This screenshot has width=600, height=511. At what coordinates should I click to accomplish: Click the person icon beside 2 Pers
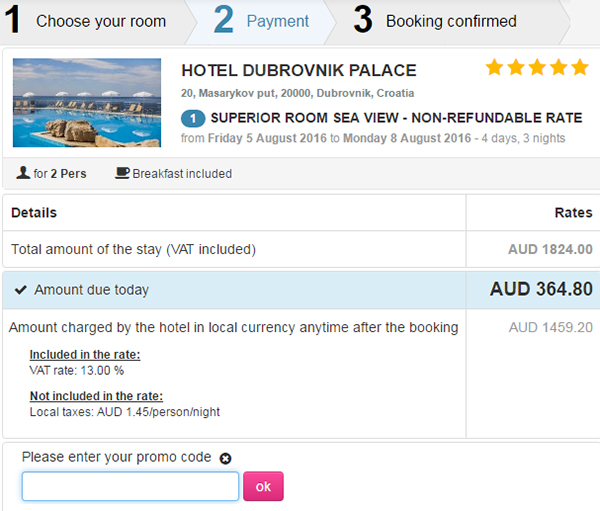click(x=23, y=173)
